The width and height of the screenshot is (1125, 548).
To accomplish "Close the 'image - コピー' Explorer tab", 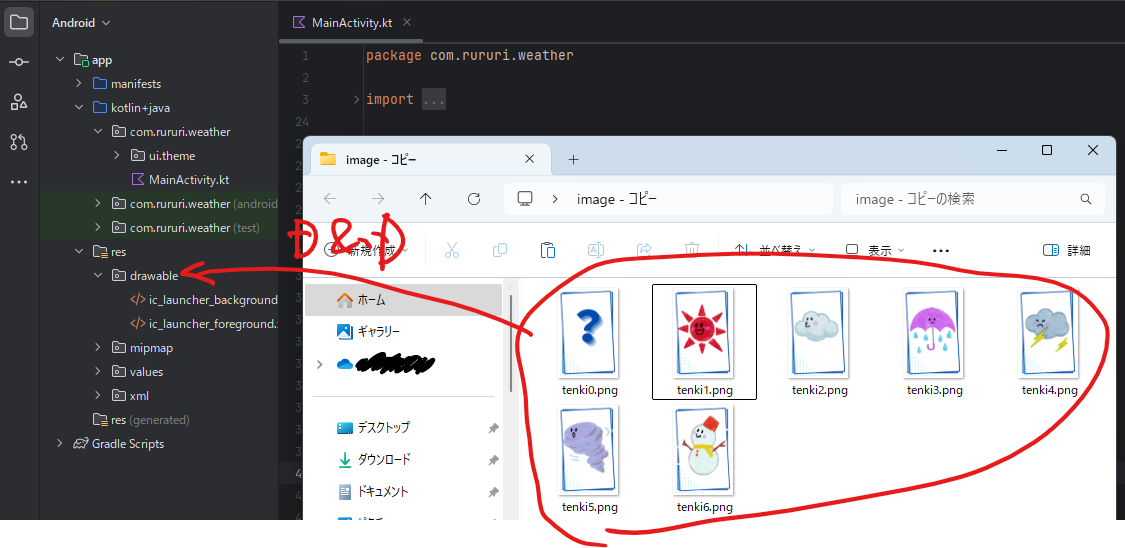I will click(529, 159).
